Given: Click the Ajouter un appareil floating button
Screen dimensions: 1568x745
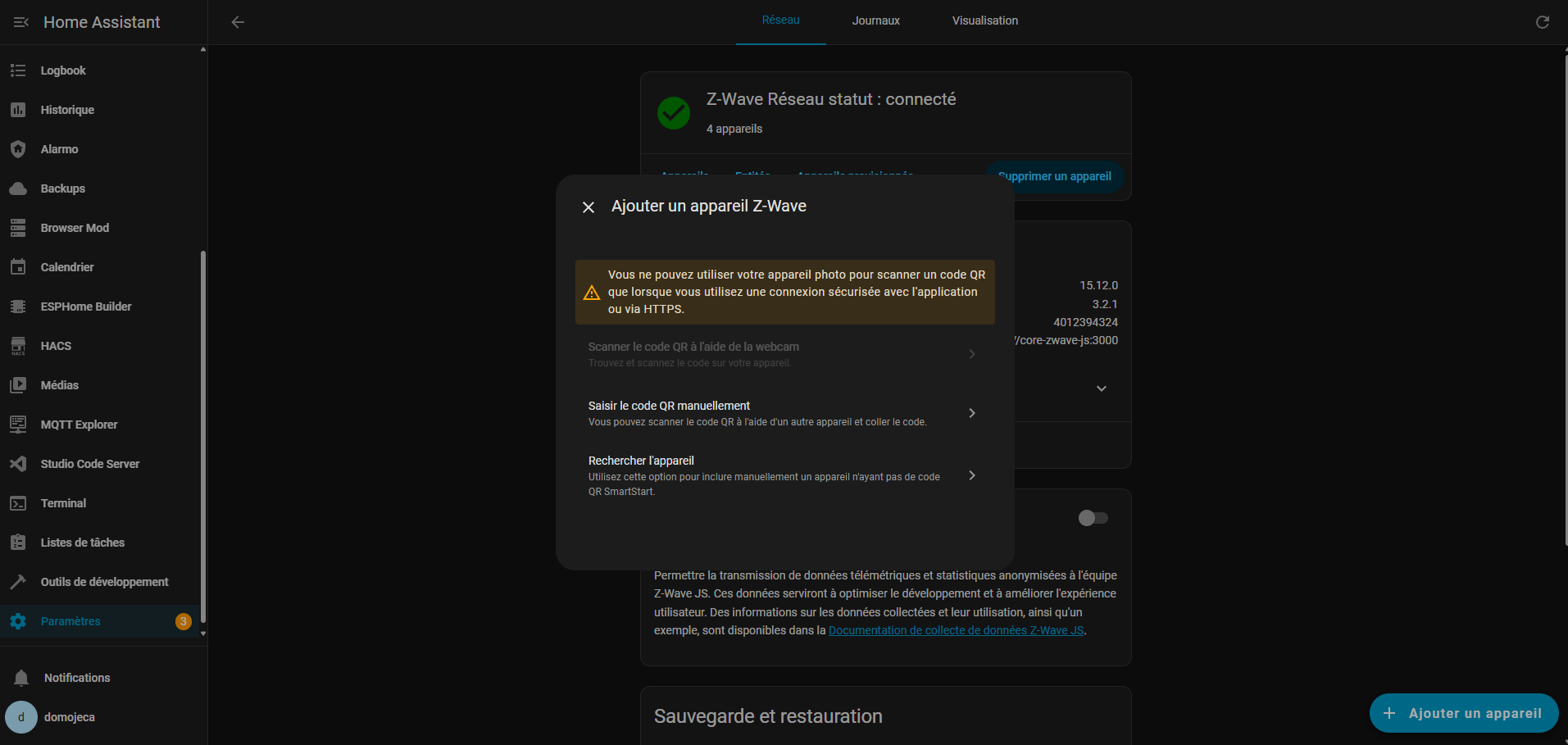Looking at the screenshot, I should 1464,713.
